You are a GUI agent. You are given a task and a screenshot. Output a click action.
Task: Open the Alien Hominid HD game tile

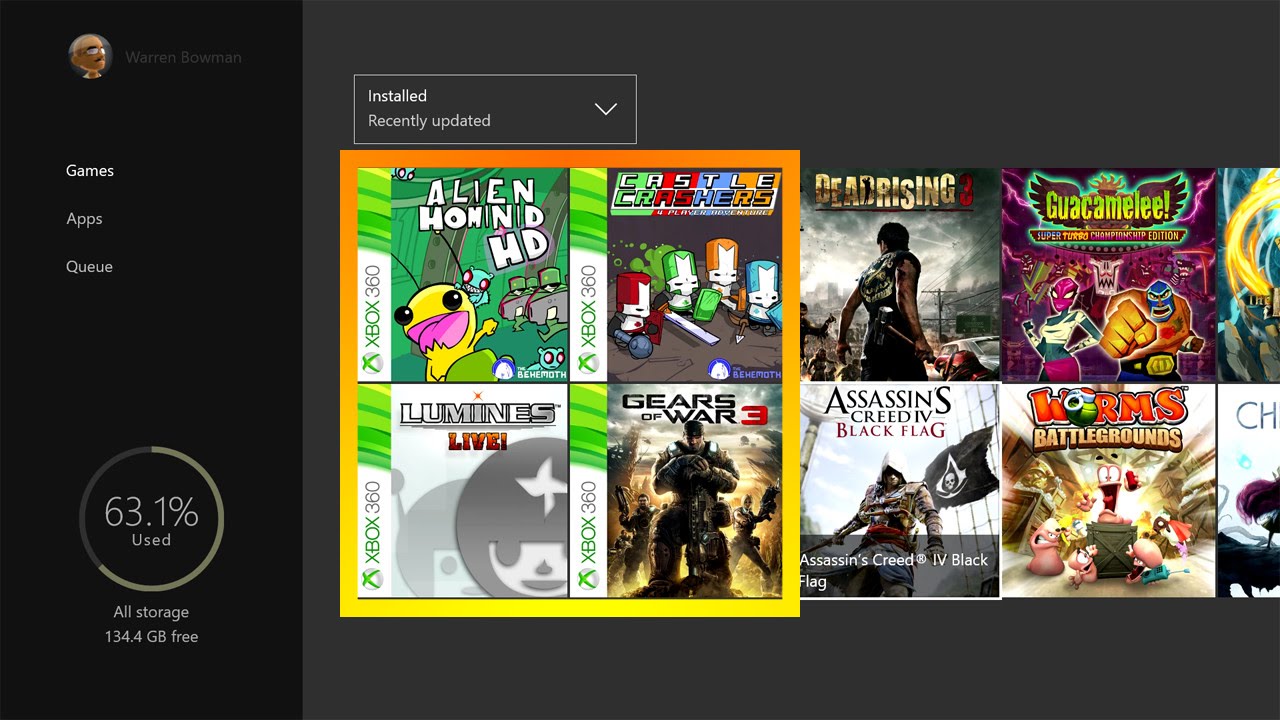(x=462, y=275)
